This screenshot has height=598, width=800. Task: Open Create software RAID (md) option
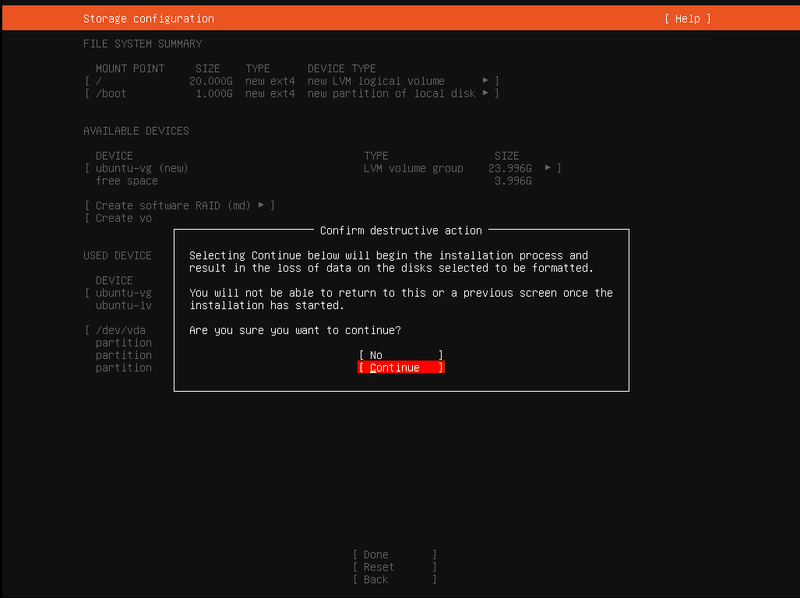point(180,206)
